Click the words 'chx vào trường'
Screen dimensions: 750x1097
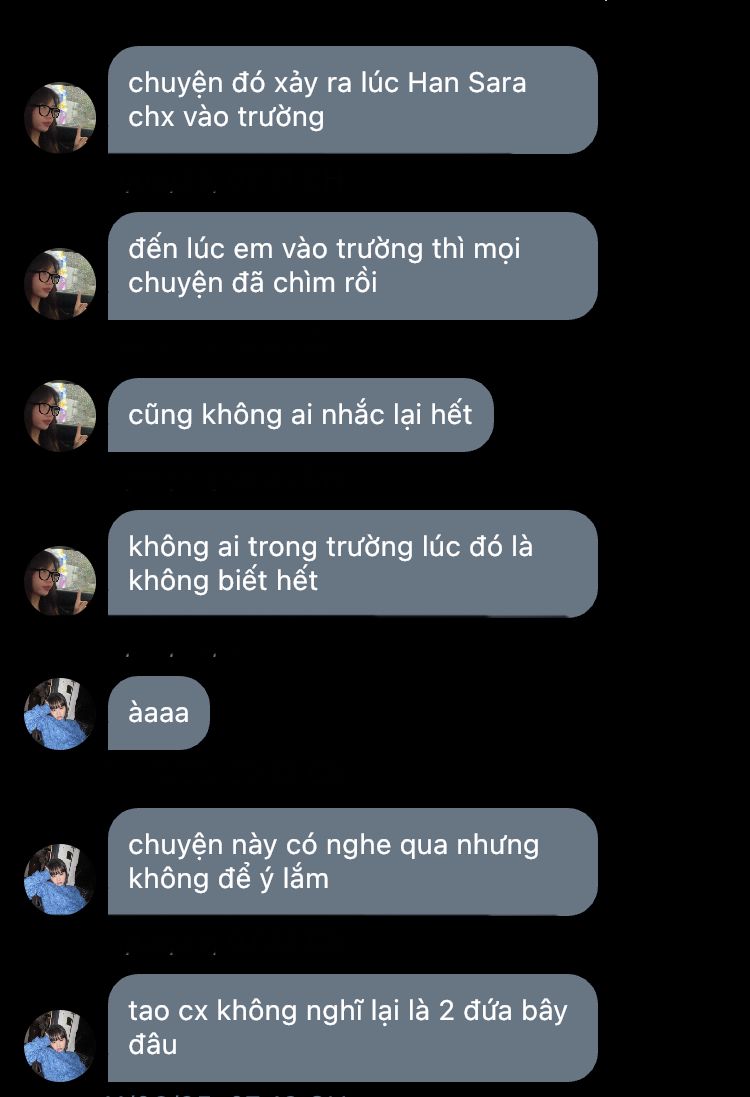pos(226,117)
